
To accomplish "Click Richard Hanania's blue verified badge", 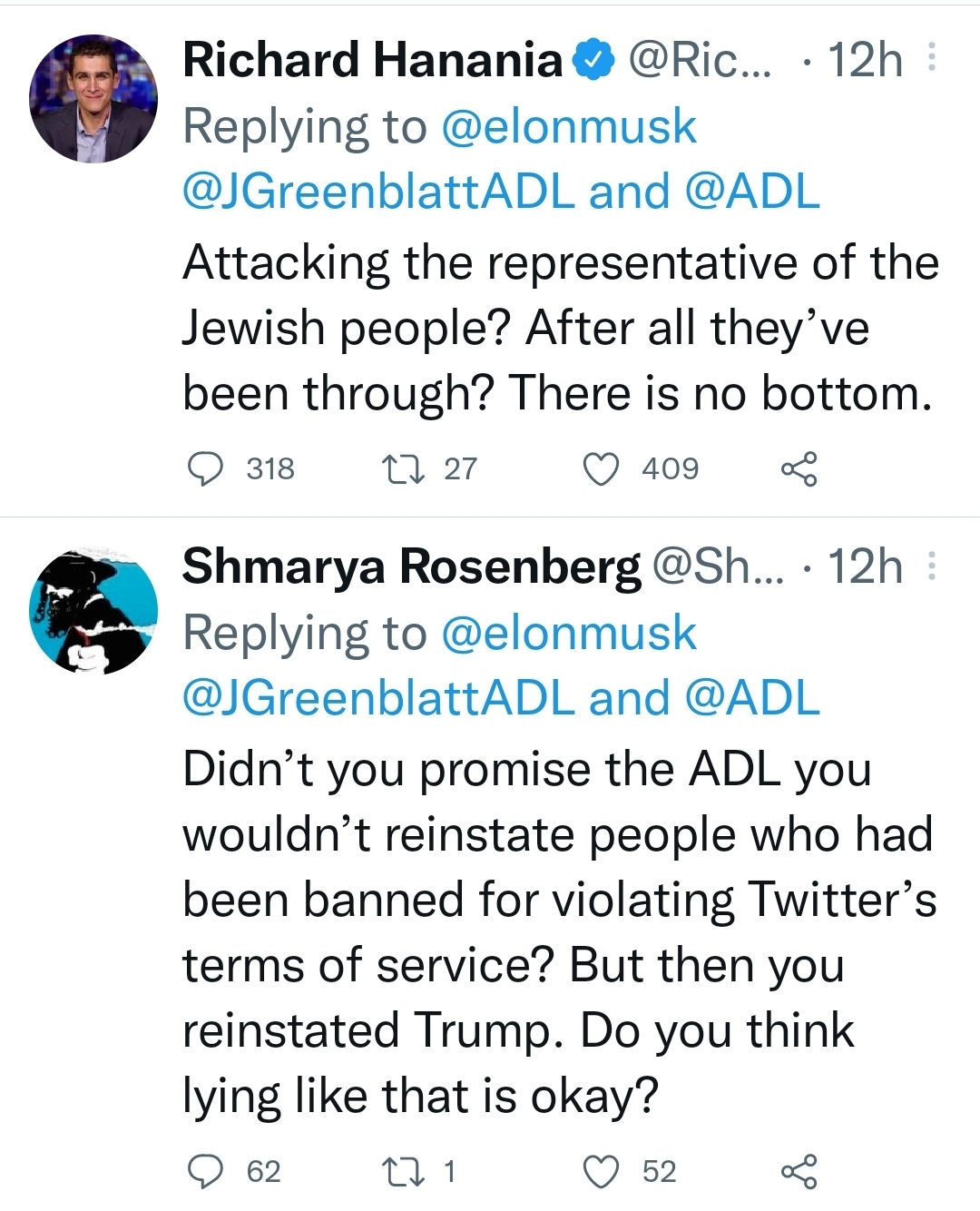I will pyautogui.click(x=596, y=60).
